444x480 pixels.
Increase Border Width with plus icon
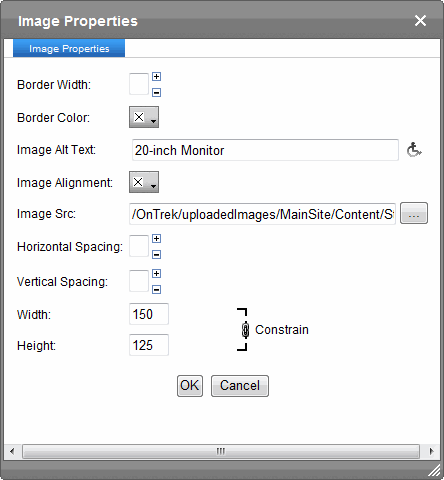coord(156,77)
